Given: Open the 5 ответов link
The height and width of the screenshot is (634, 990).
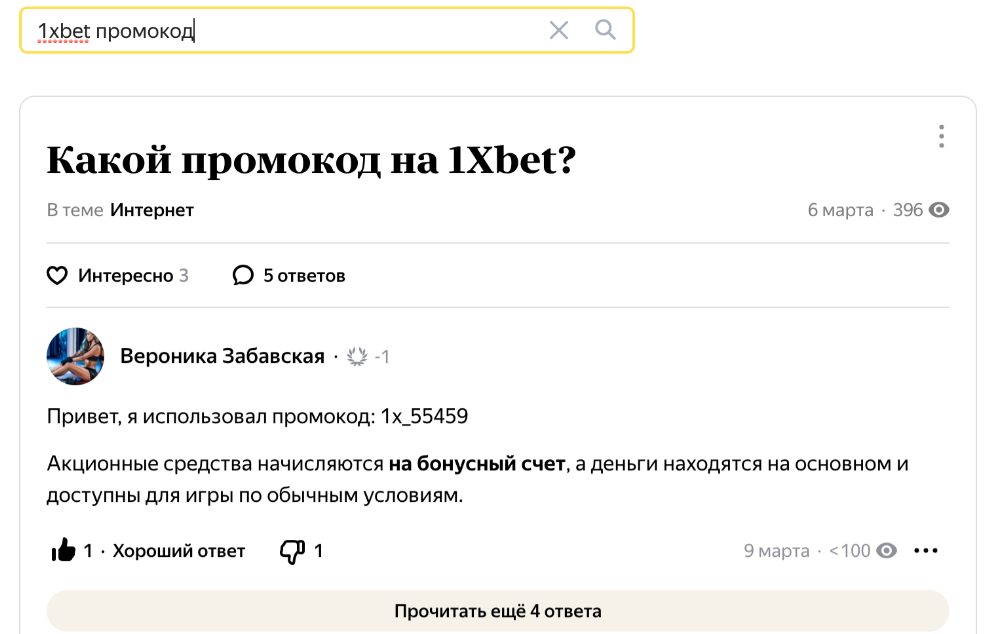Looking at the screenshot, I should click(x=304, y=275).
